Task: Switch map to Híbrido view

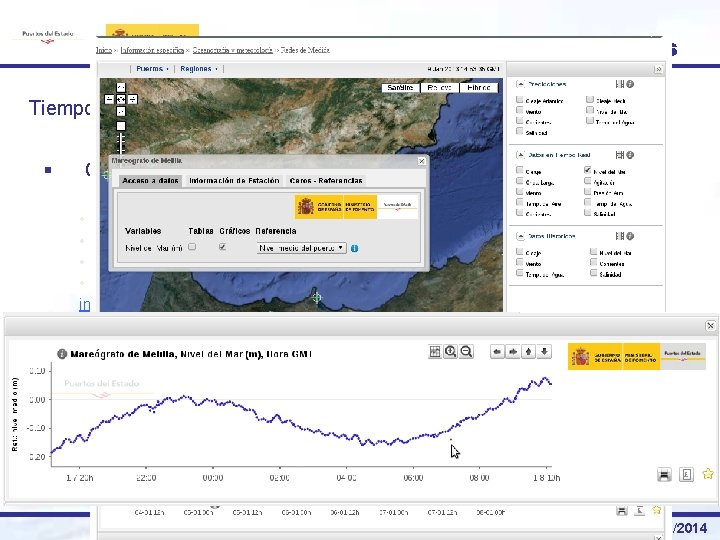Action: coord(479,88)
